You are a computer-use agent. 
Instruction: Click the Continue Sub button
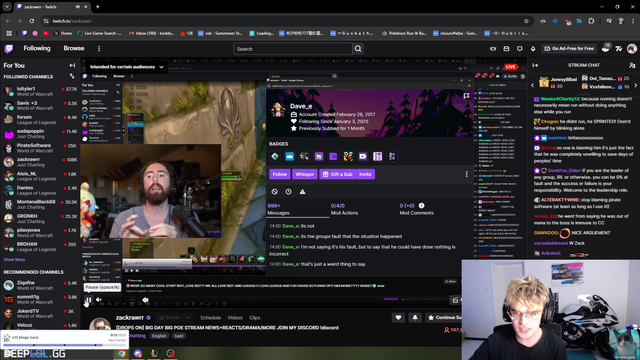point(444,318)
